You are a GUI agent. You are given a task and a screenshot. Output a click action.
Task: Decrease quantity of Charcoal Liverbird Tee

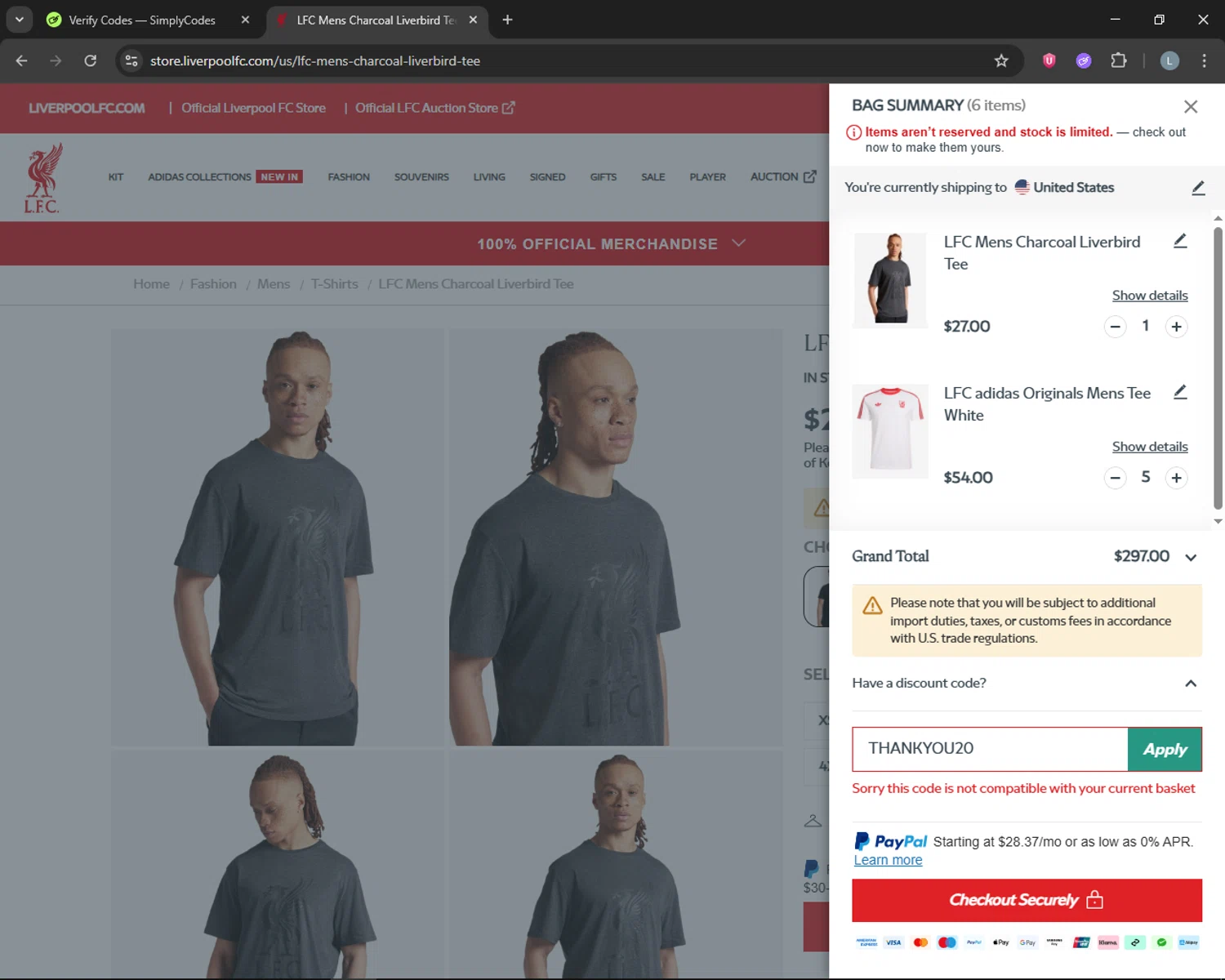1115,327
